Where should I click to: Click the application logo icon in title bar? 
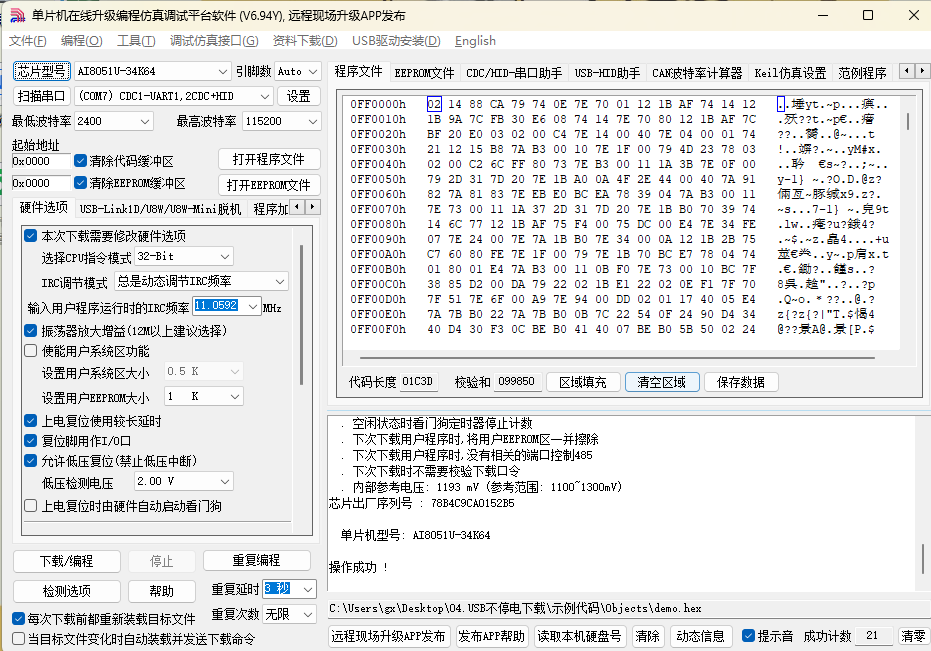tap(17, 15)
